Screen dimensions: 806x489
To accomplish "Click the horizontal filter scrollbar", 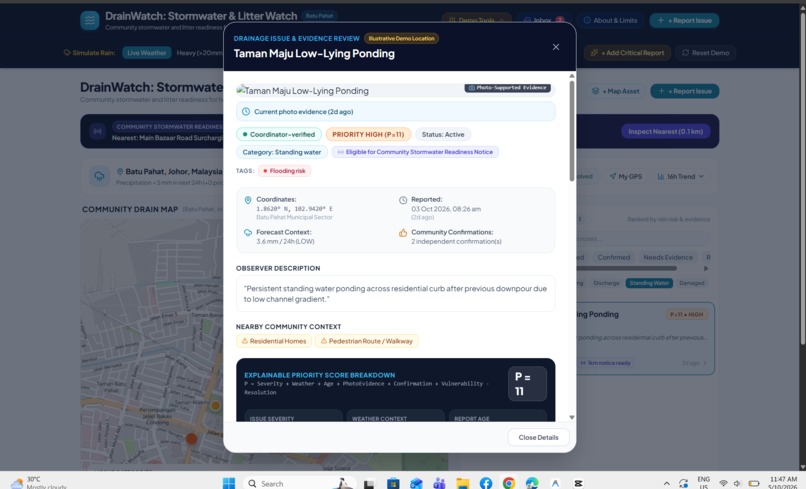I will 626,268.
